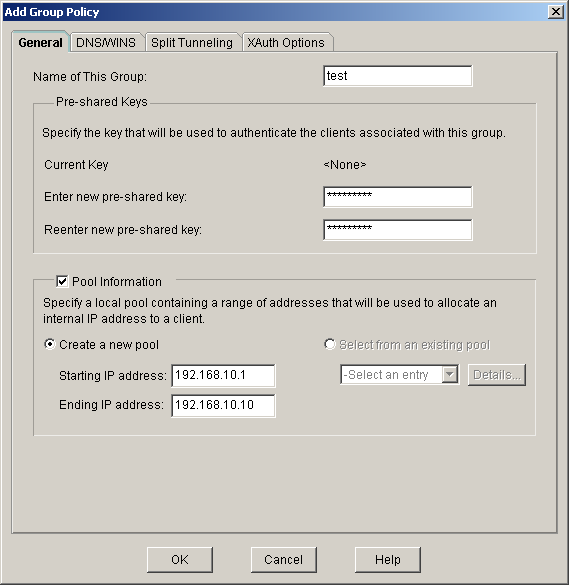569x585 pixels.
Task: Focus the Name of This Group field
Action: click(398, 76)
